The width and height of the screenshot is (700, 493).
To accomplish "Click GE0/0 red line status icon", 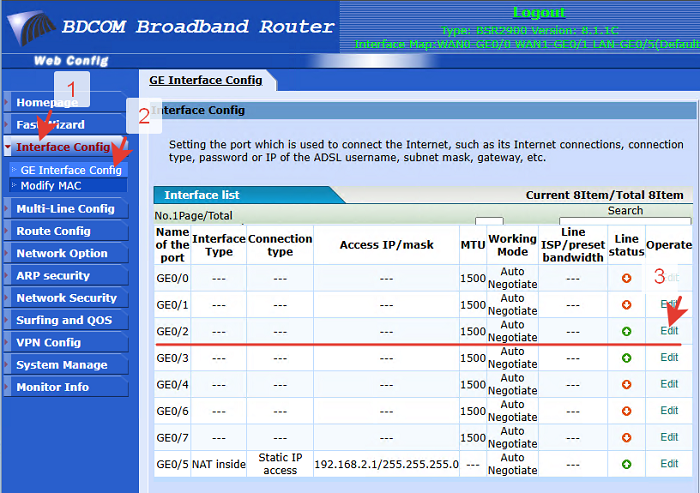I will [x=626, y=278].
